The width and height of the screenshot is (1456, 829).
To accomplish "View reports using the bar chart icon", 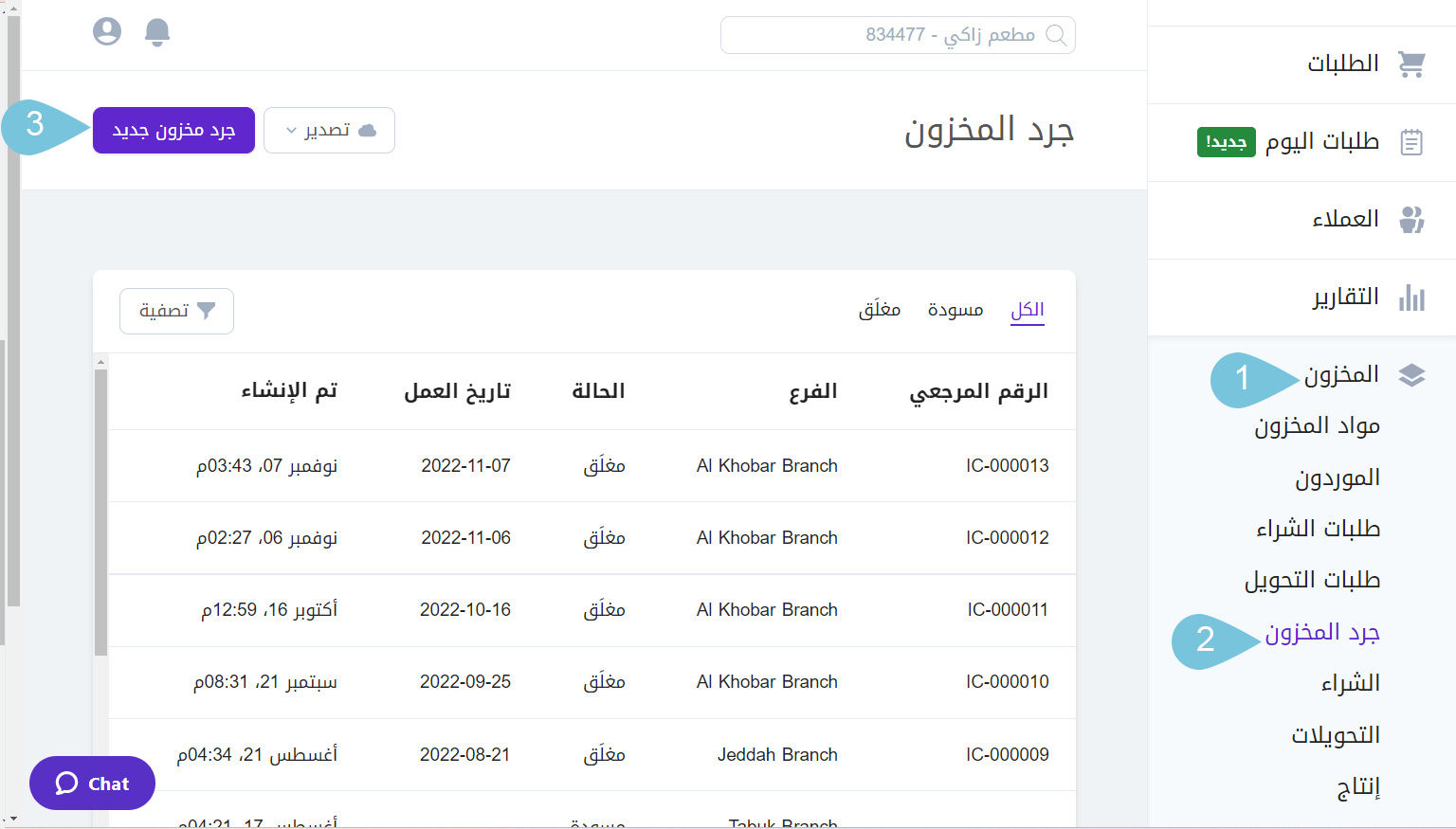I will (x=1412, y=297).
